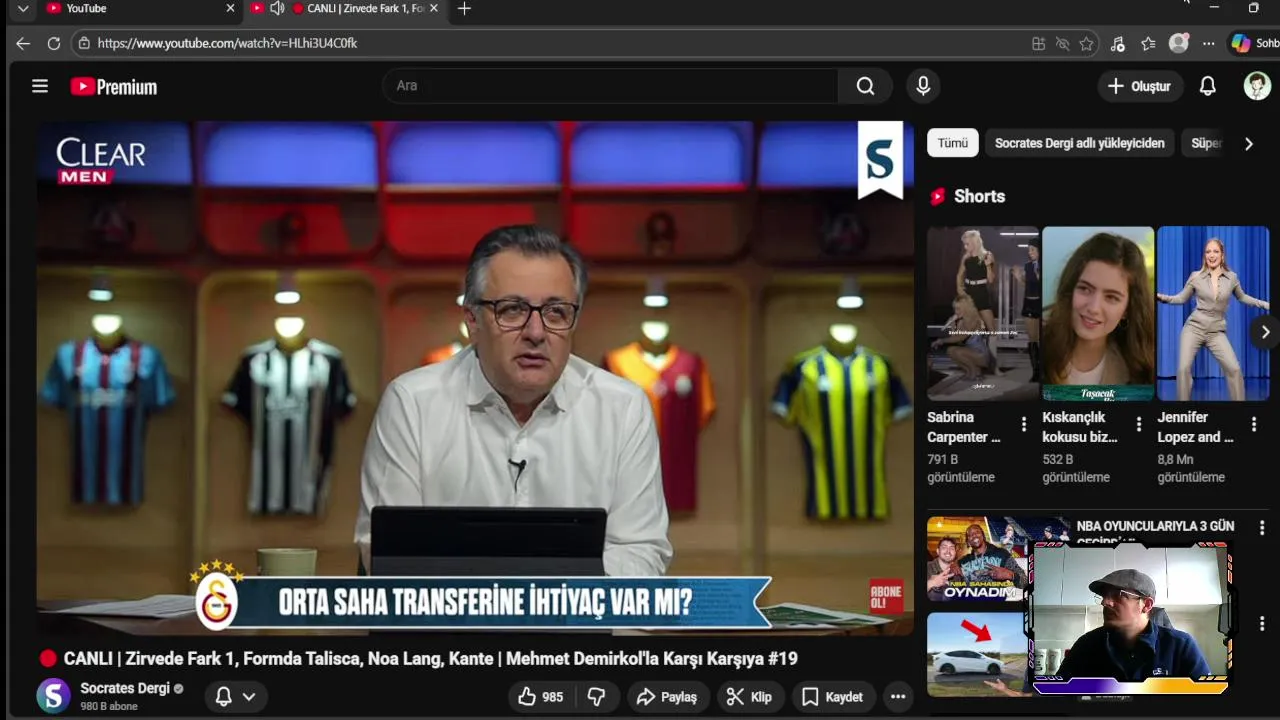The height and width of the screenshot is (720, 1280).
Task: Select the Tümü filter chip
Action: (952, 143)
